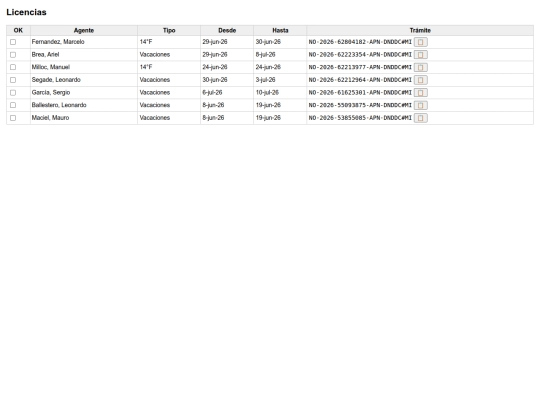Image resolution: width=540 pixels, height=405 pixels.
Task: Select agent name Segade, Leonardo
Action: click(x=56, y=80)
